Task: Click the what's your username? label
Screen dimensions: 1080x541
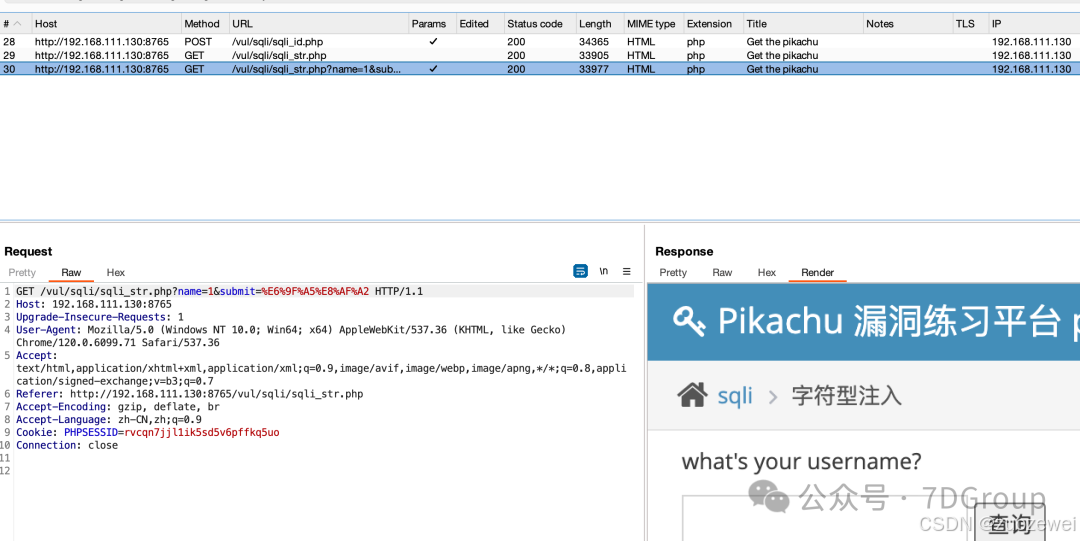Action: click(x=801, y=462)
